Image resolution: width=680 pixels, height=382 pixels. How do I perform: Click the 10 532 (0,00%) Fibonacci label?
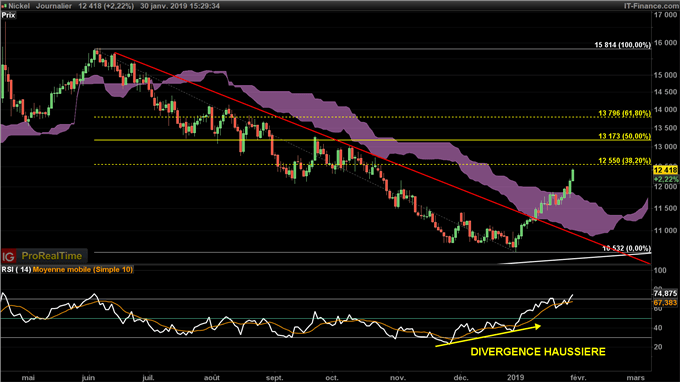click(626, 248)
